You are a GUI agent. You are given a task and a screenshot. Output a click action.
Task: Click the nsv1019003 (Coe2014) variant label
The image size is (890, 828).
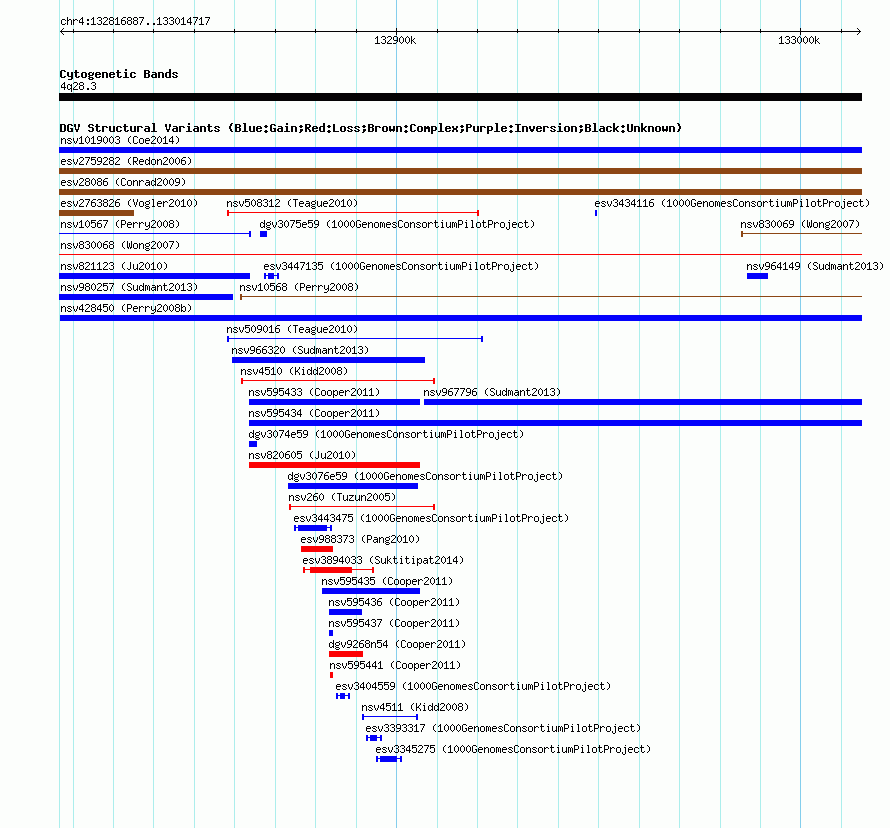tap(120, 140)
